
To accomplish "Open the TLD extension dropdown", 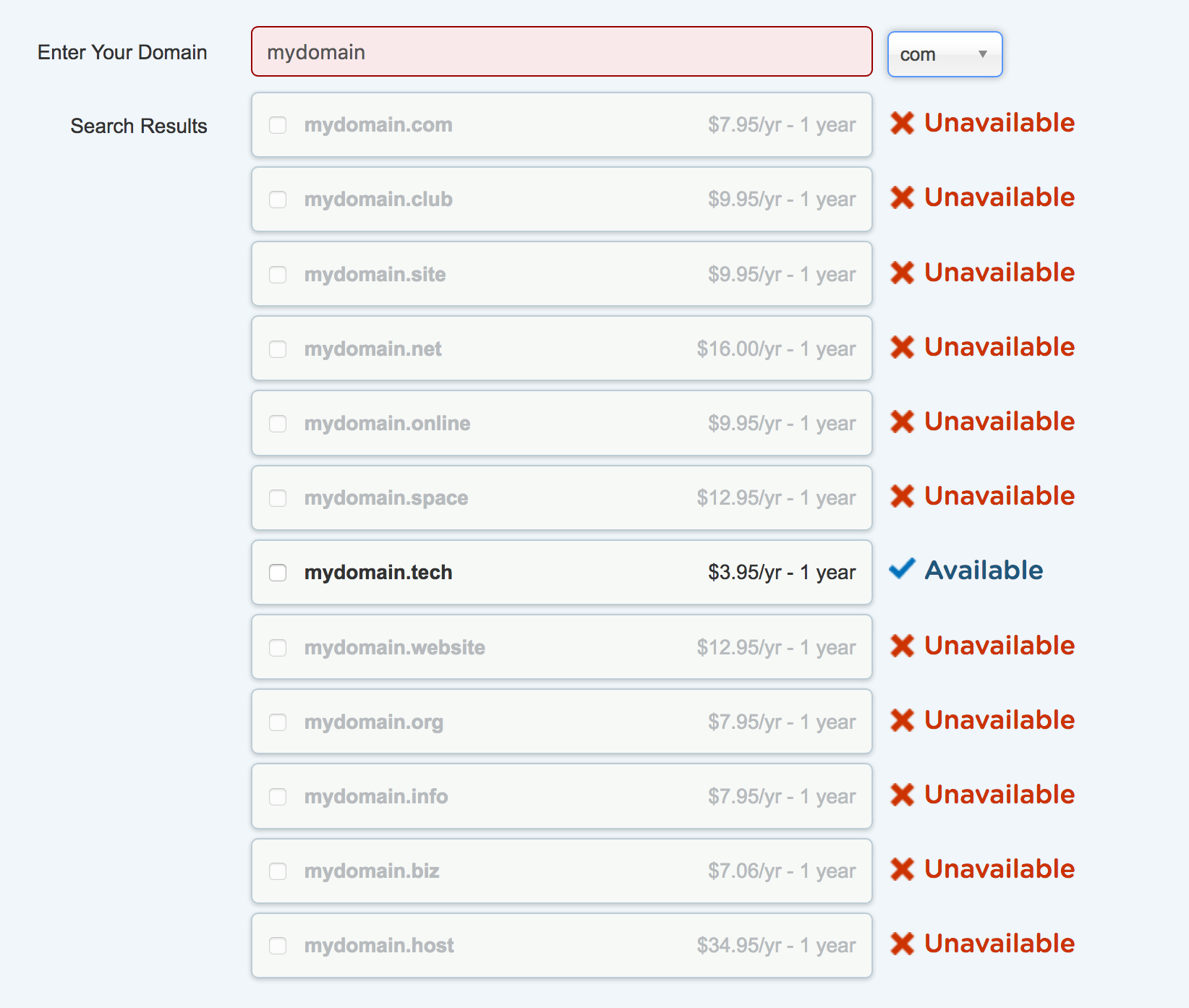I will pos(944,54).
